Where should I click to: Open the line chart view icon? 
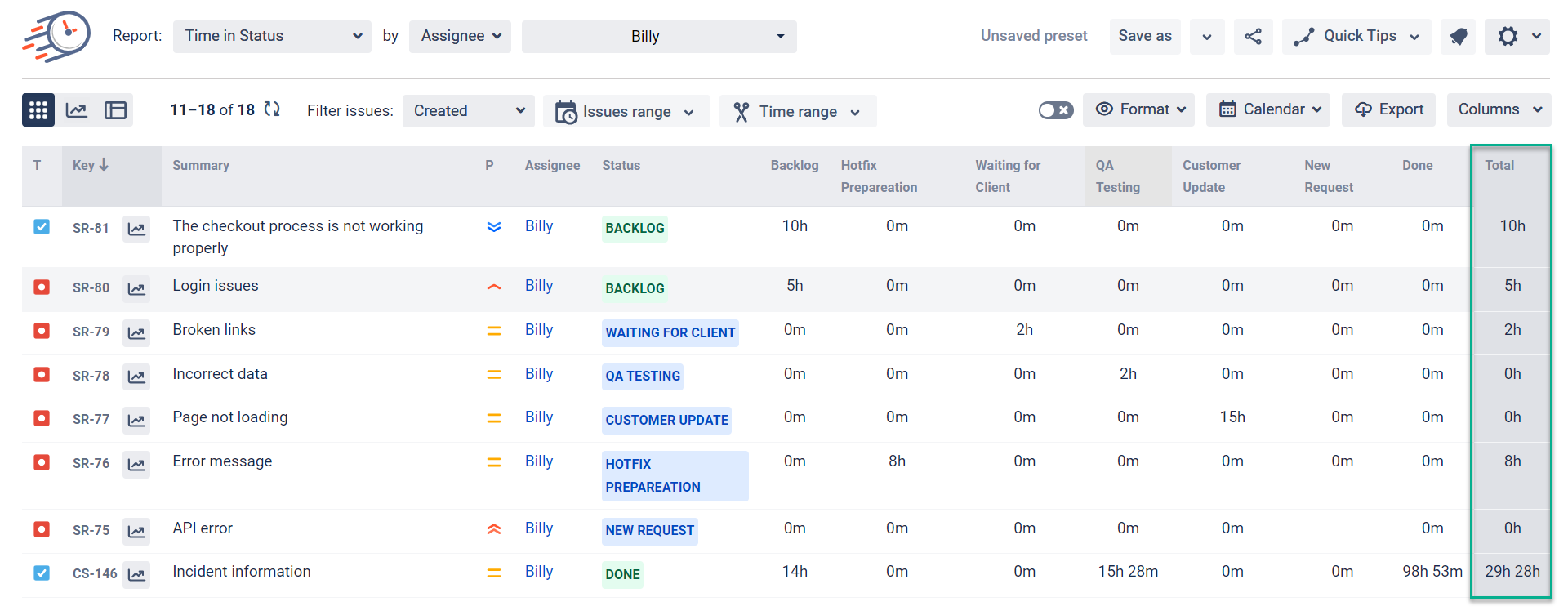click(x=77, y=110)
